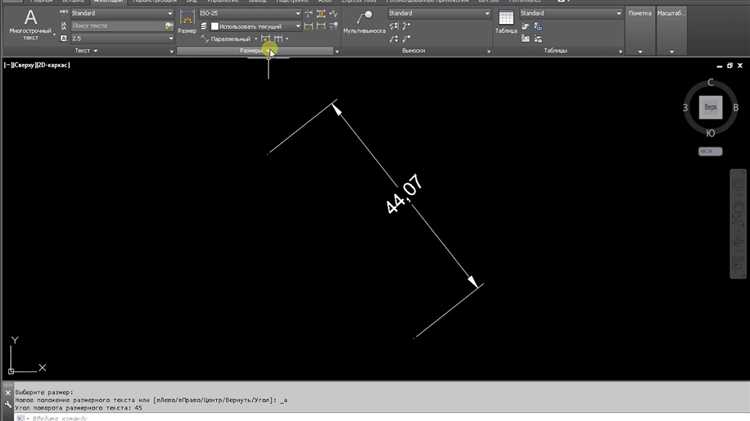Click the bottom-left icon in Таблицы panel

pos(525,39)
